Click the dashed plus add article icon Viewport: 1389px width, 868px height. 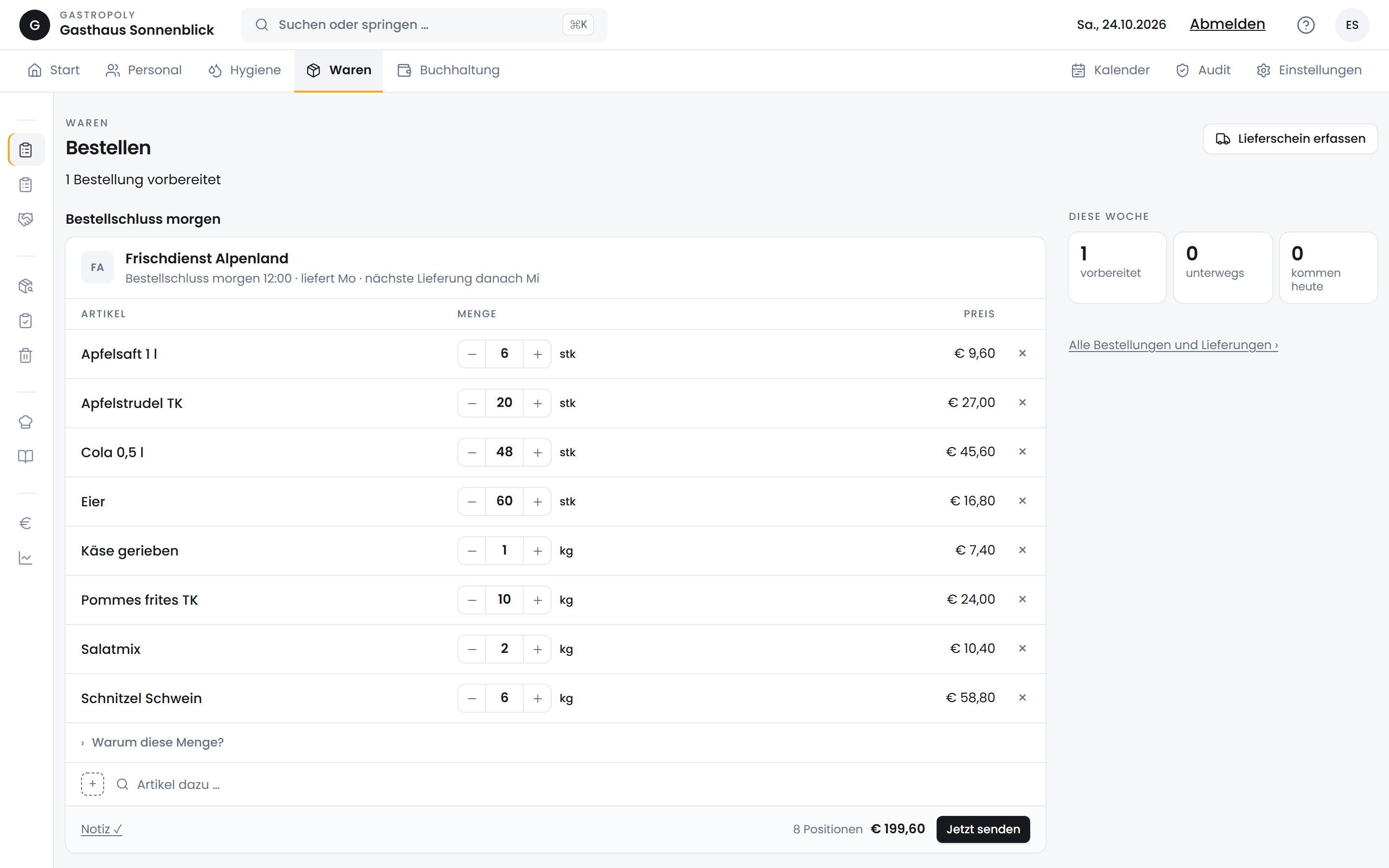(93, 784)
